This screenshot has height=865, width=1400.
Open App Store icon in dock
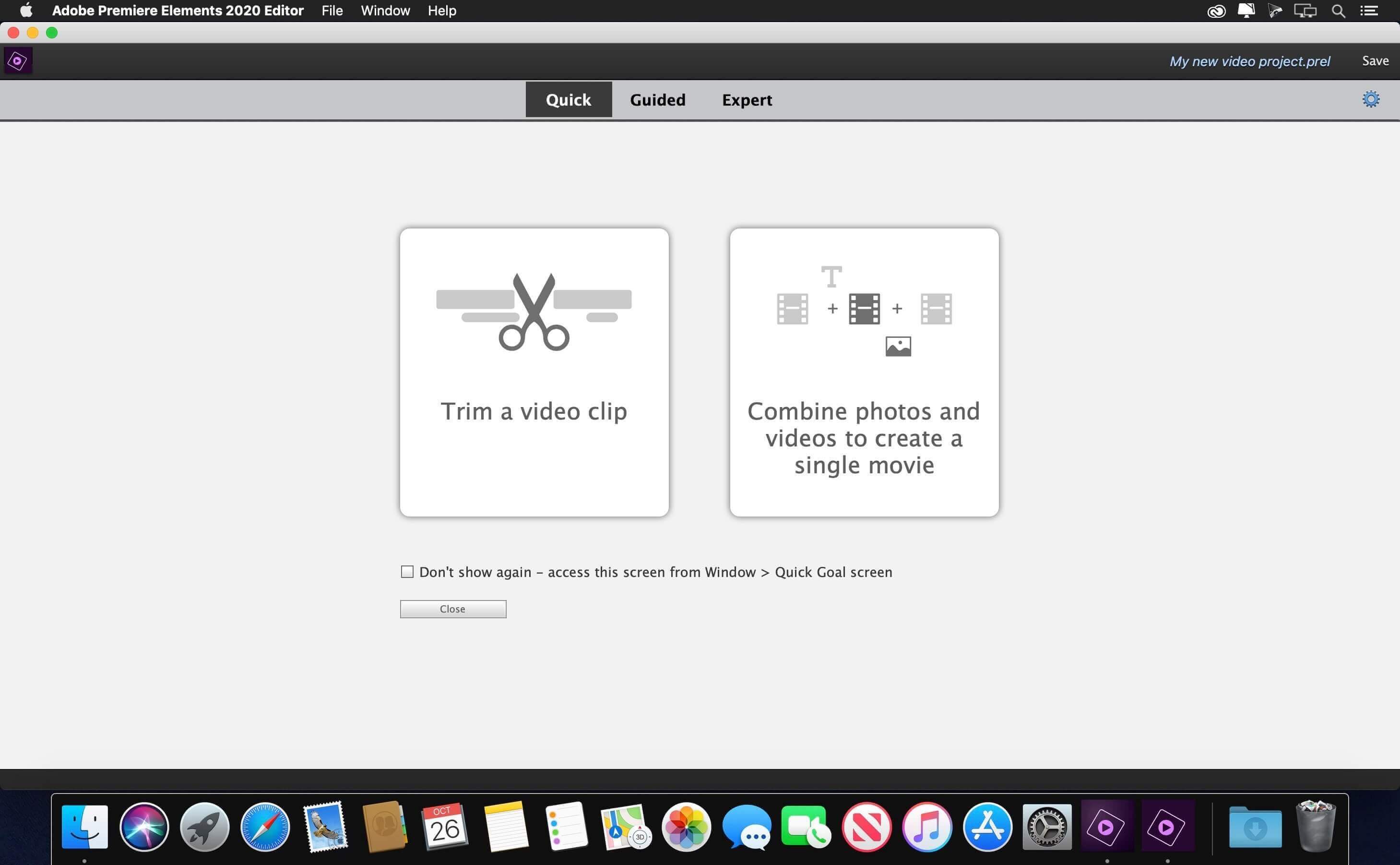986,826
